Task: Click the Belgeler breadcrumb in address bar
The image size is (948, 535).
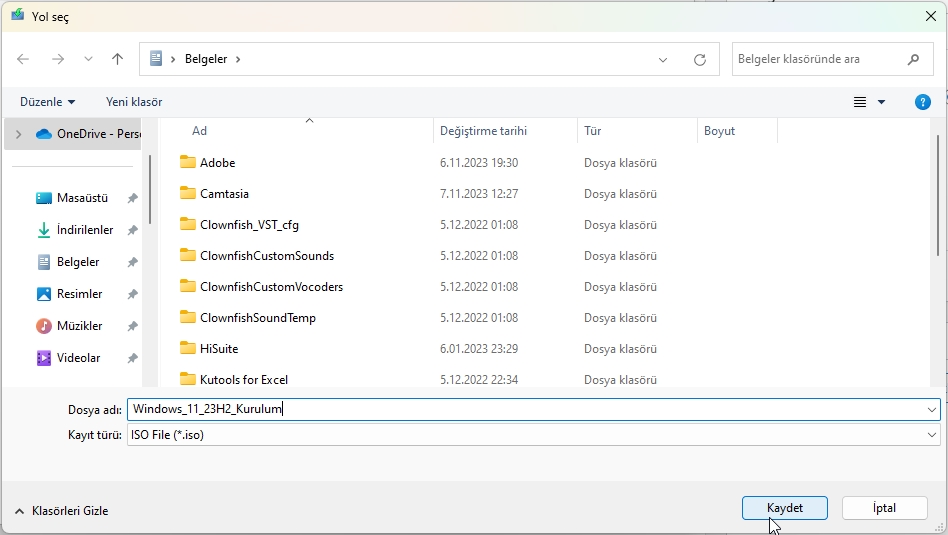Action: click(206, 59)
